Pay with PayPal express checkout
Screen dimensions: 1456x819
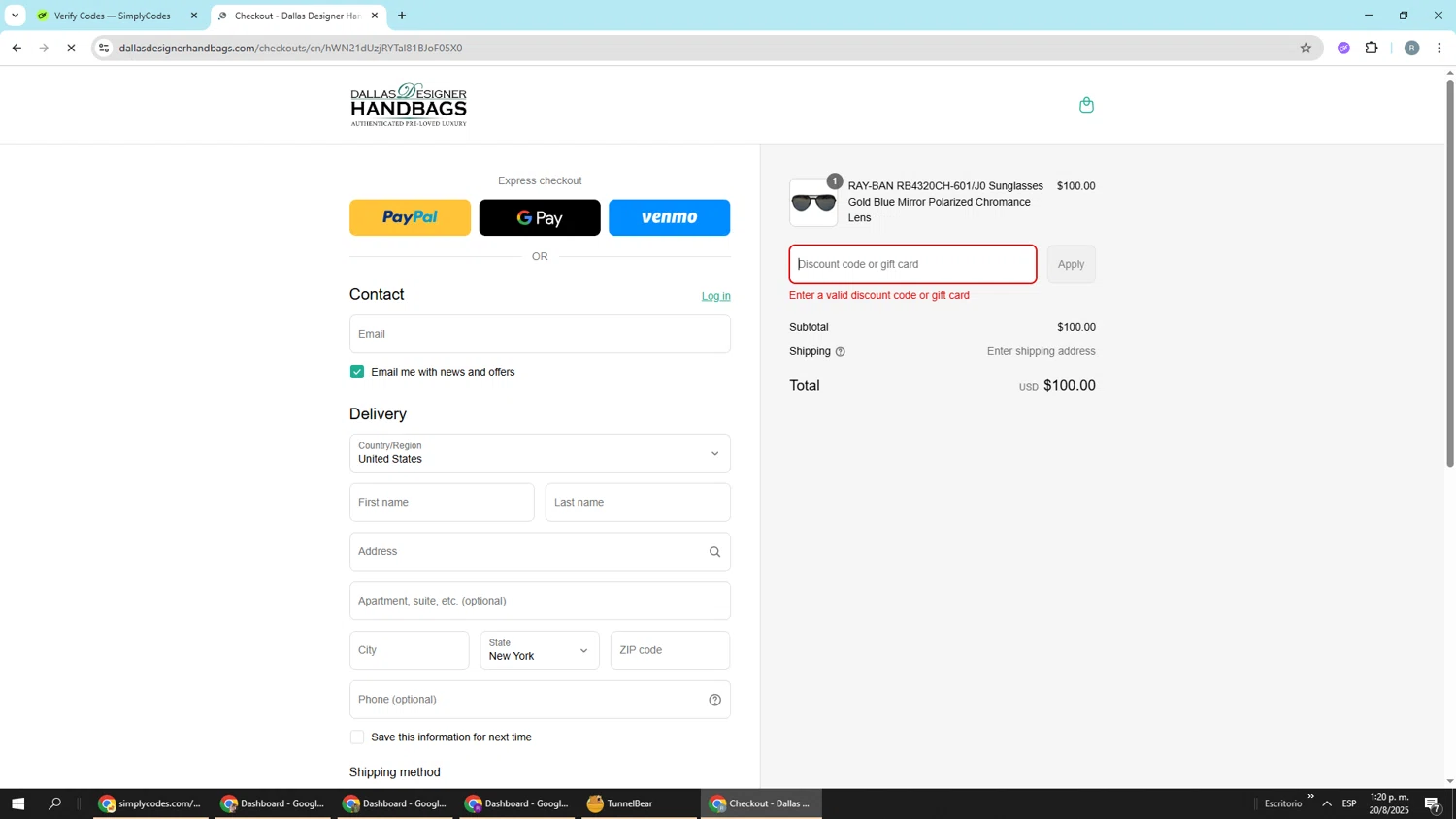pos(410,217)
